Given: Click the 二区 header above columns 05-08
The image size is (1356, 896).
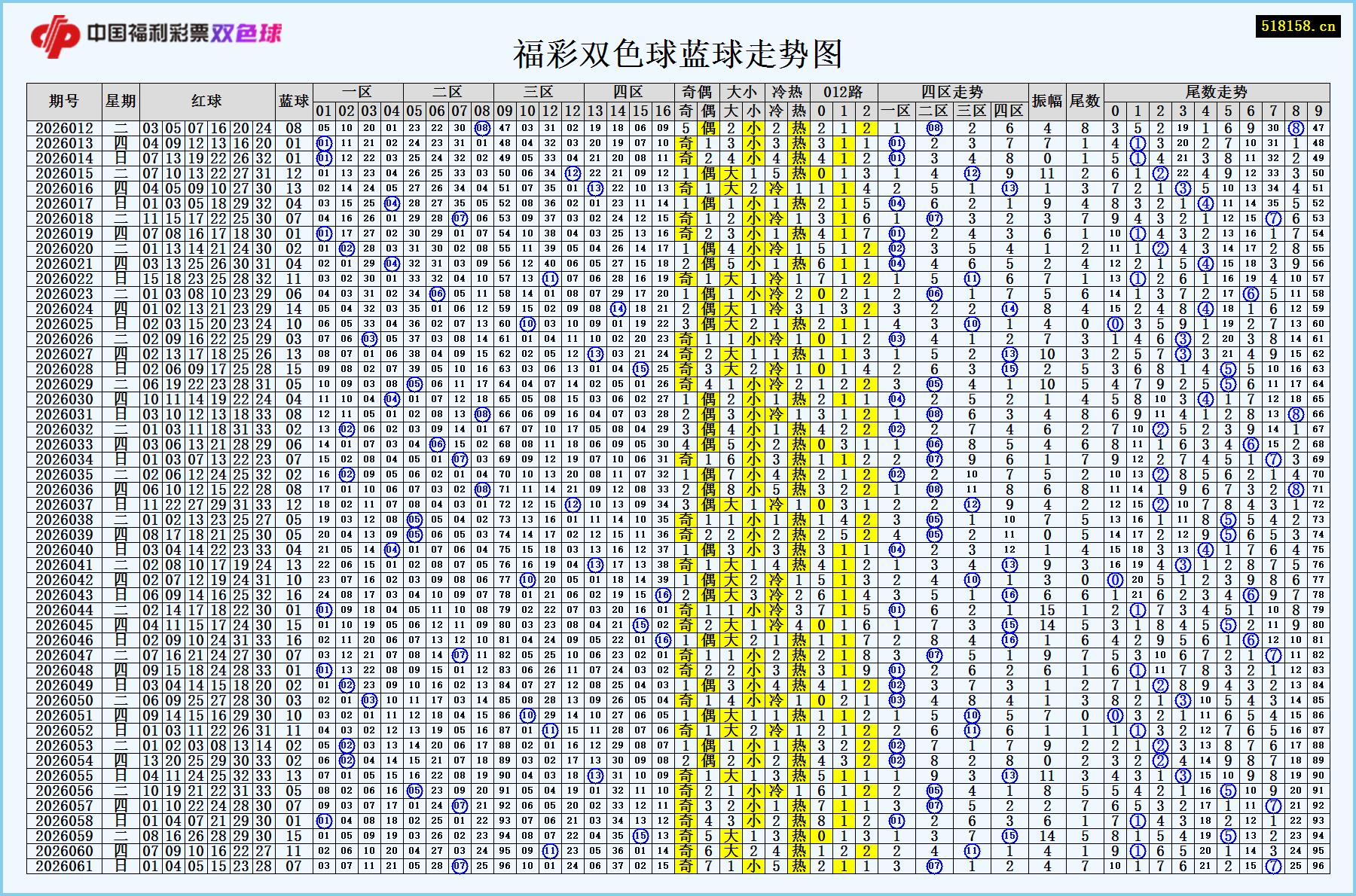Looking at the screenshot, I should pos(448,93).
